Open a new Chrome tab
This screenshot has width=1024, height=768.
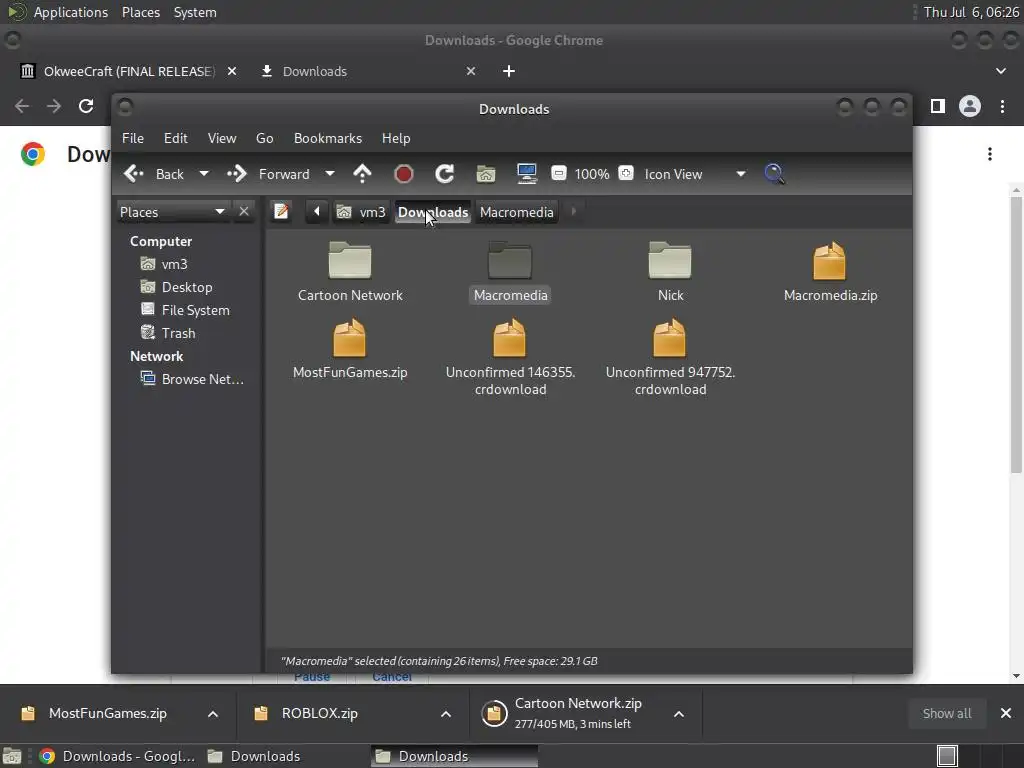pyautogui.click(x=509, y=71)
